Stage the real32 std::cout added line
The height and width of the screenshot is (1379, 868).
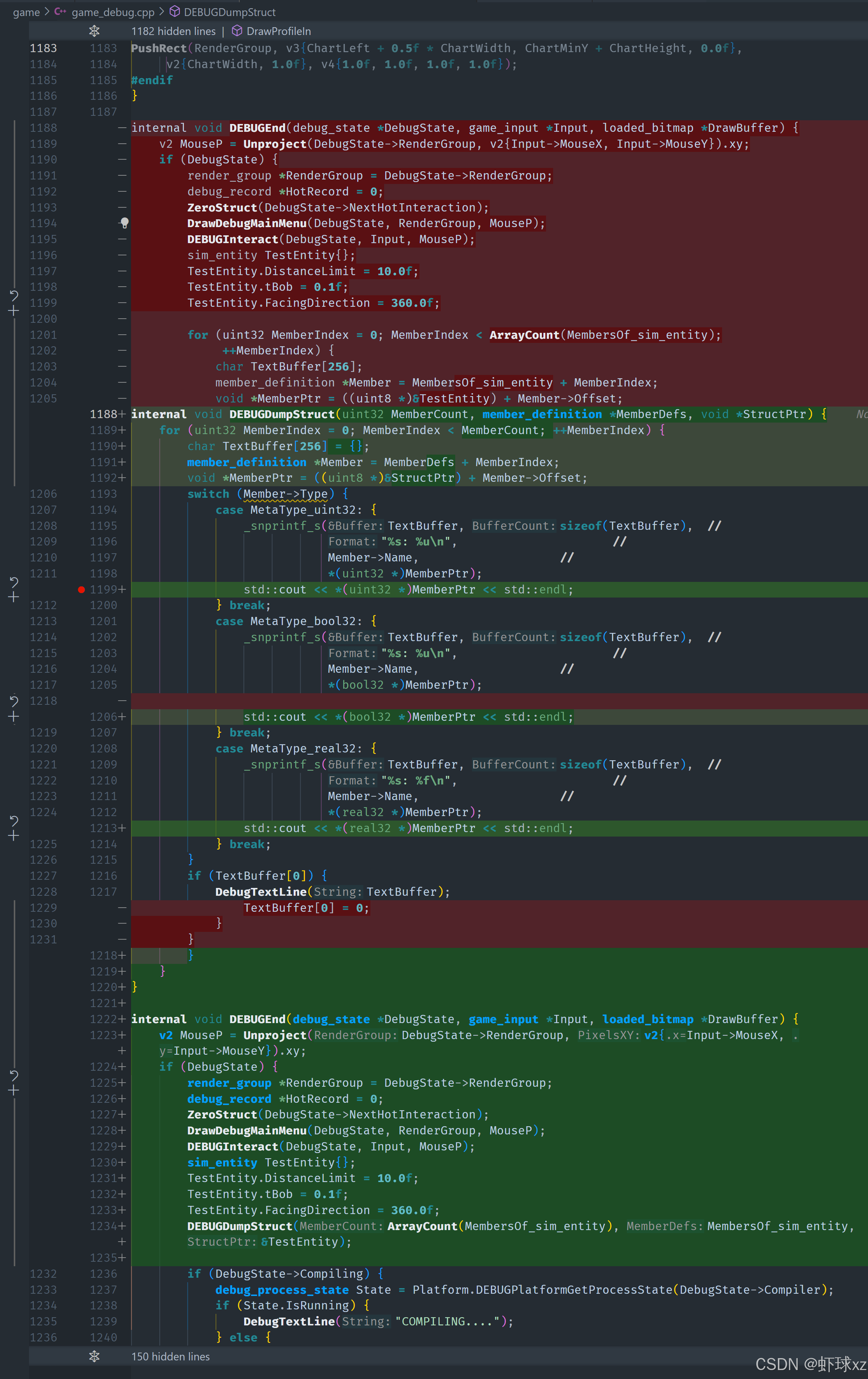coord(14,836)
